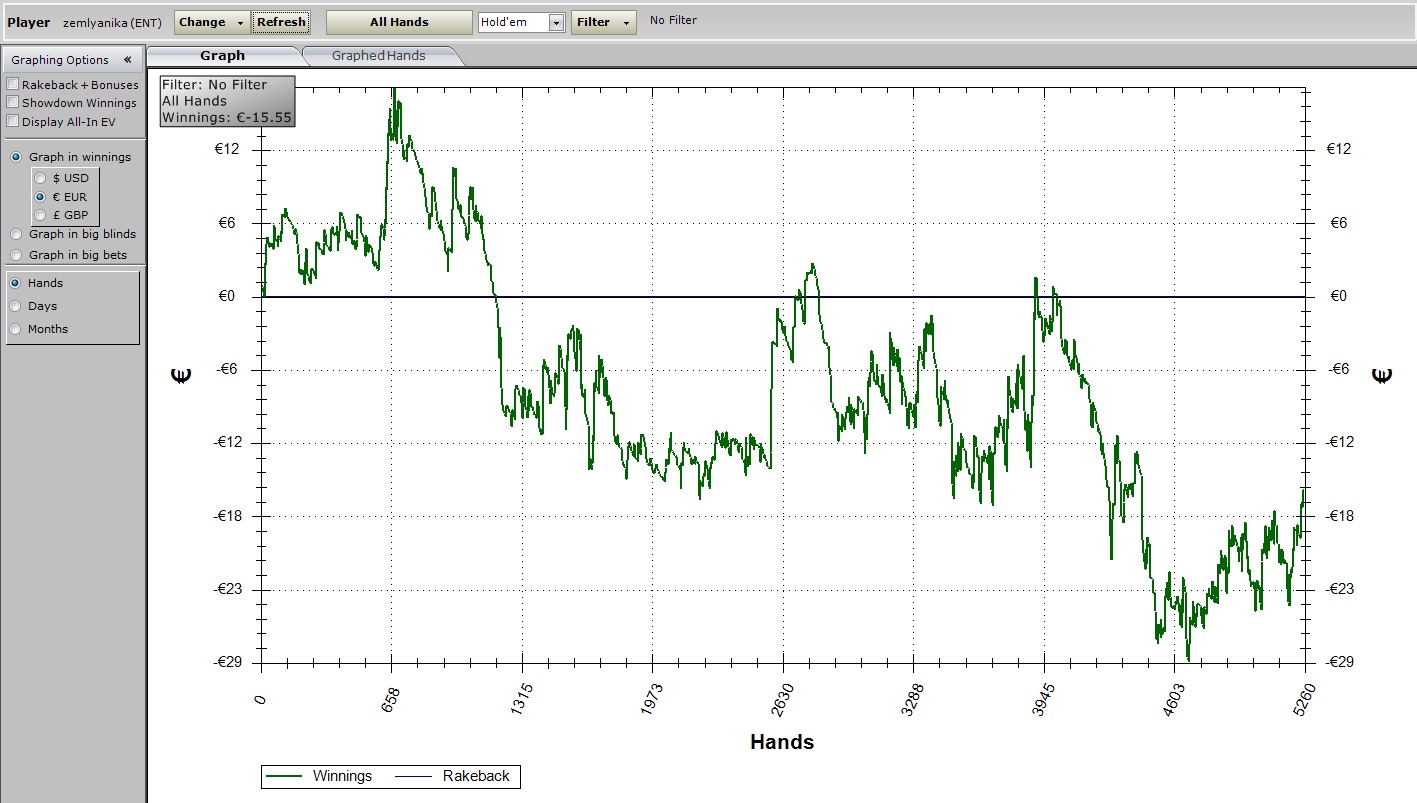The image size is (1417, 803).
Task: Choose £ GBP currency option
Action: [x=41, y=215]
